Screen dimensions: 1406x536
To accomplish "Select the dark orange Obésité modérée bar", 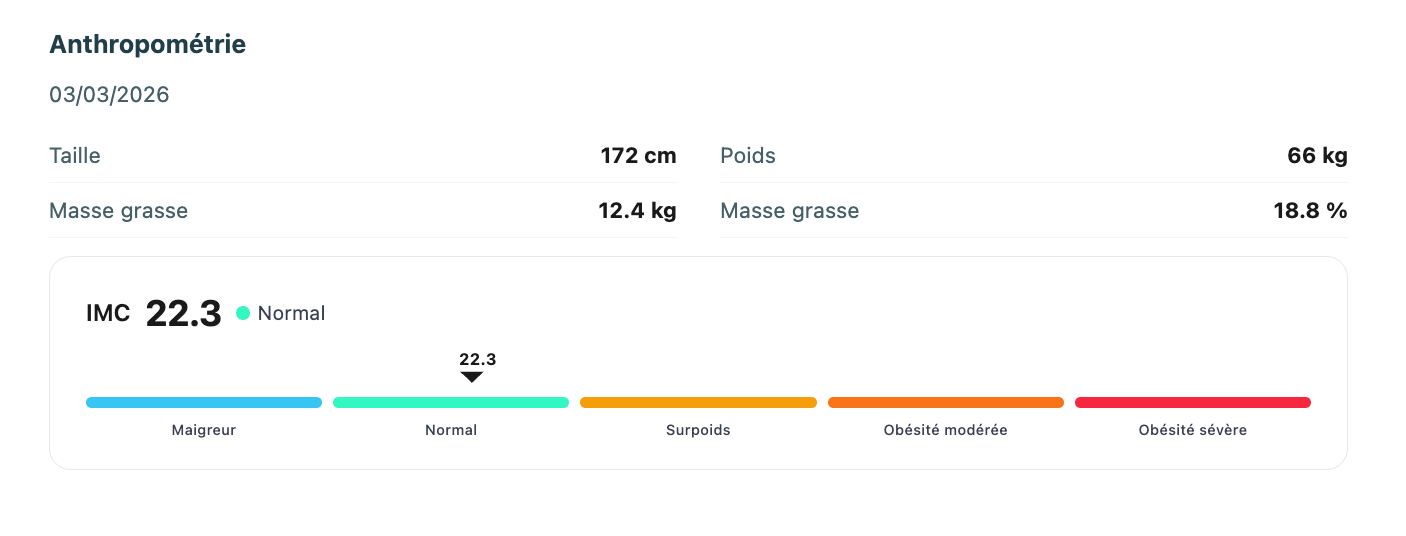I will pos(946,403).
